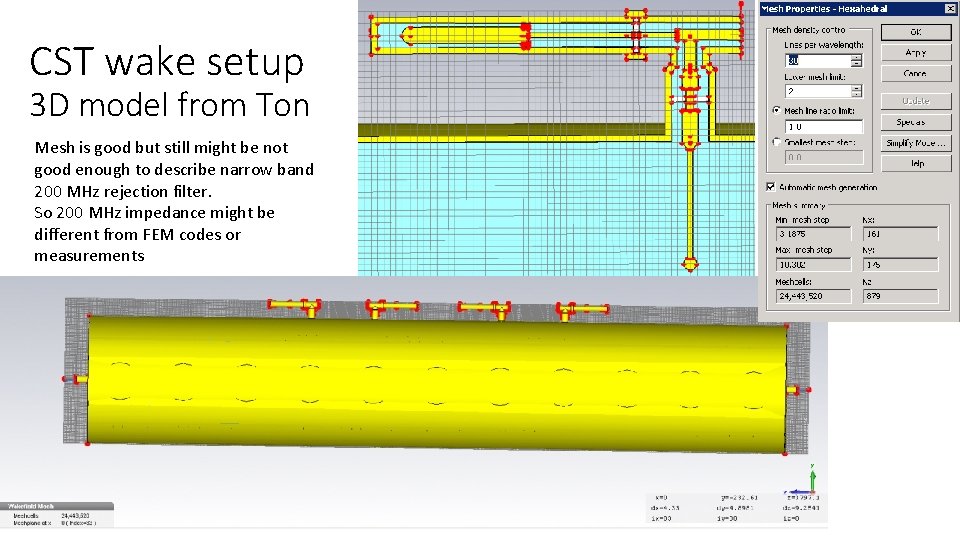Click the Apply button

(915, 53)
